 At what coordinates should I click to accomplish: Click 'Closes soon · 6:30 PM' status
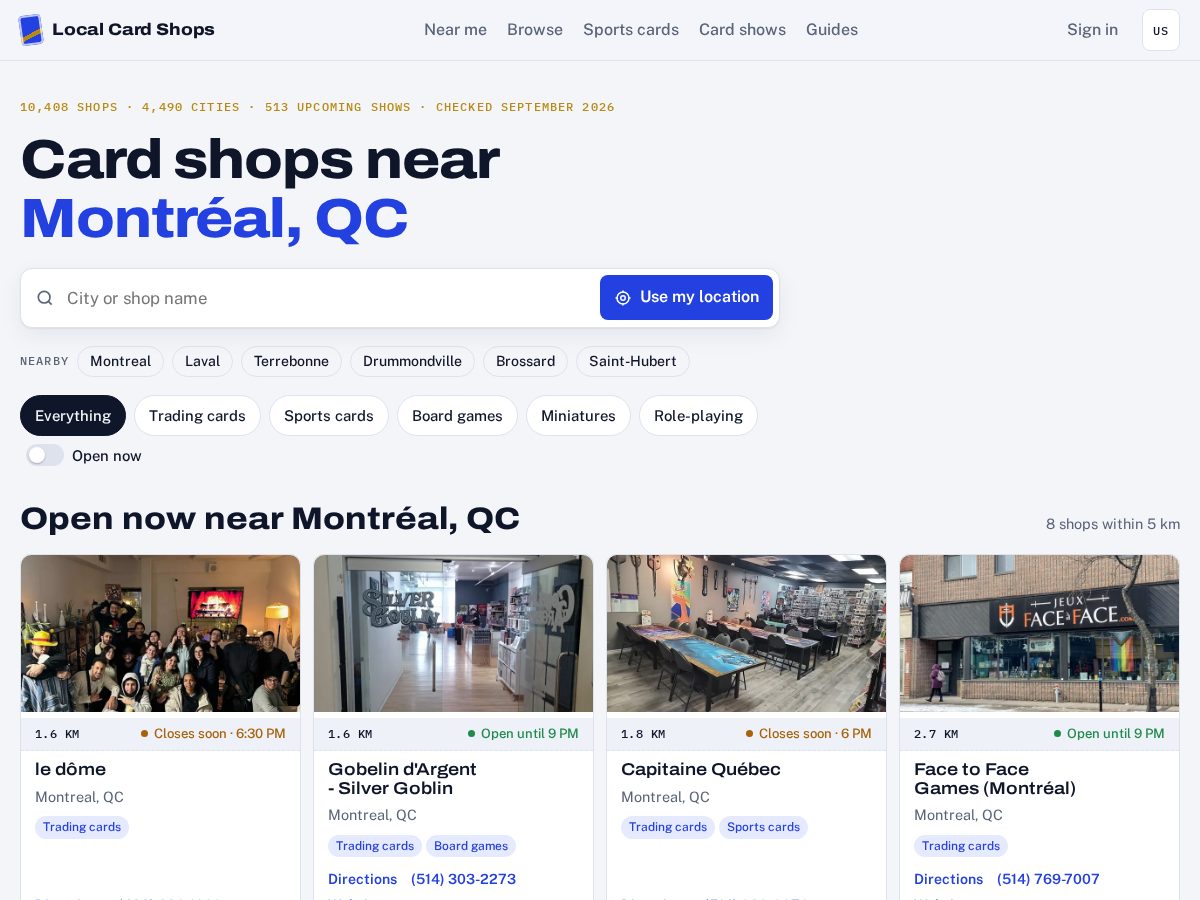click(x=213, y=733)
